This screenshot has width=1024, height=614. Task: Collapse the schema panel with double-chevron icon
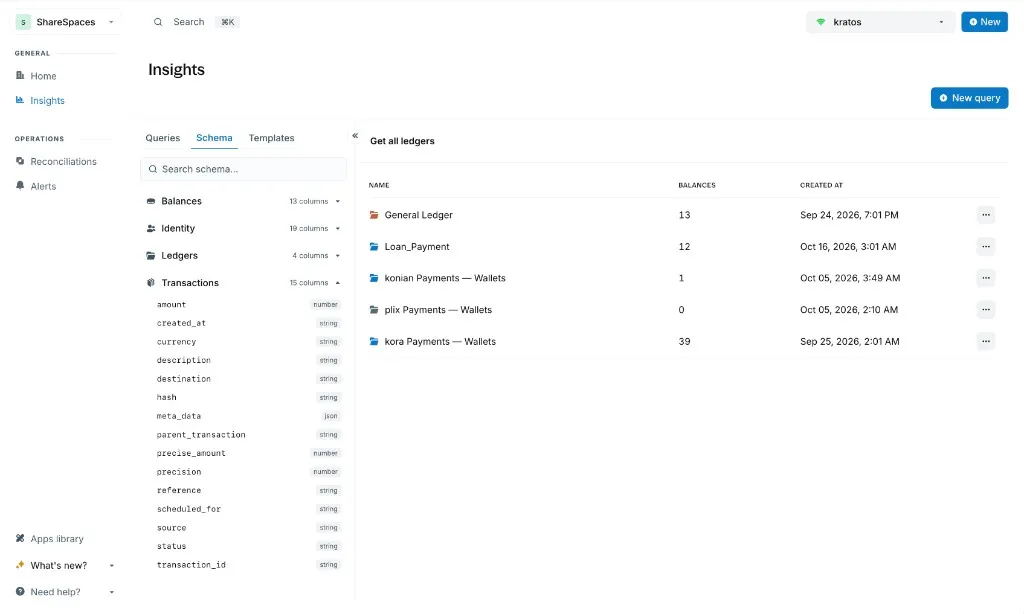355,136
